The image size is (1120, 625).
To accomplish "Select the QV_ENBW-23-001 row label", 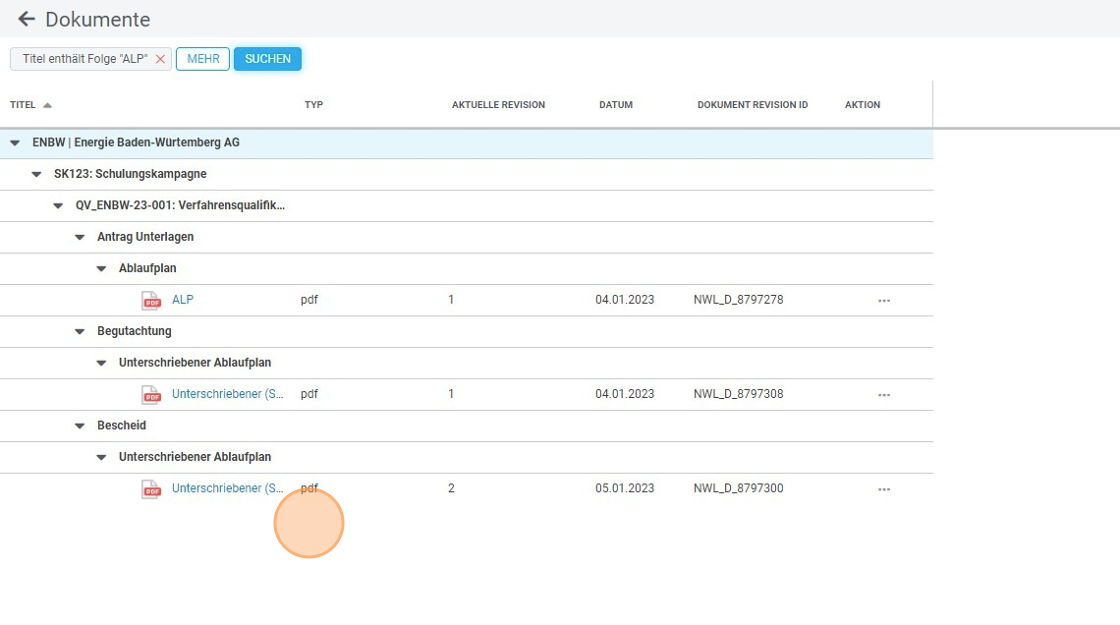I will click(x=180, y=206).
